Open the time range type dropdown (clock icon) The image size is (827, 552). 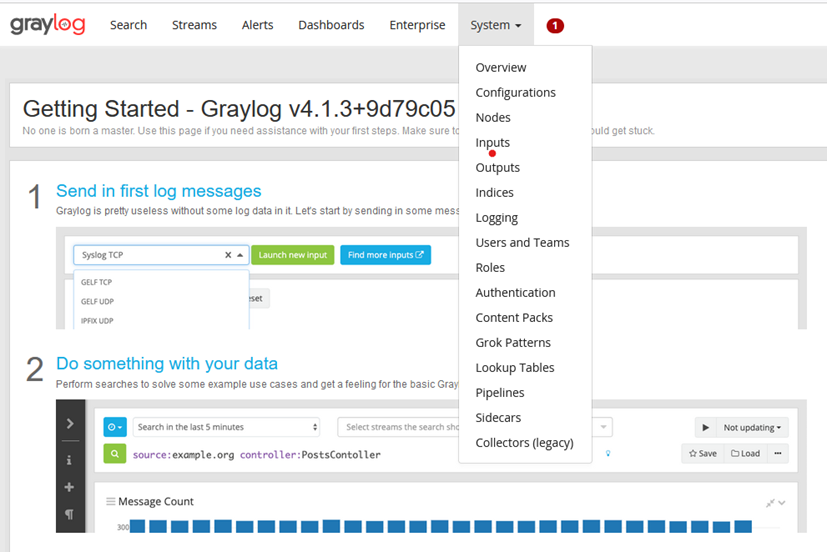pos(114,427)
